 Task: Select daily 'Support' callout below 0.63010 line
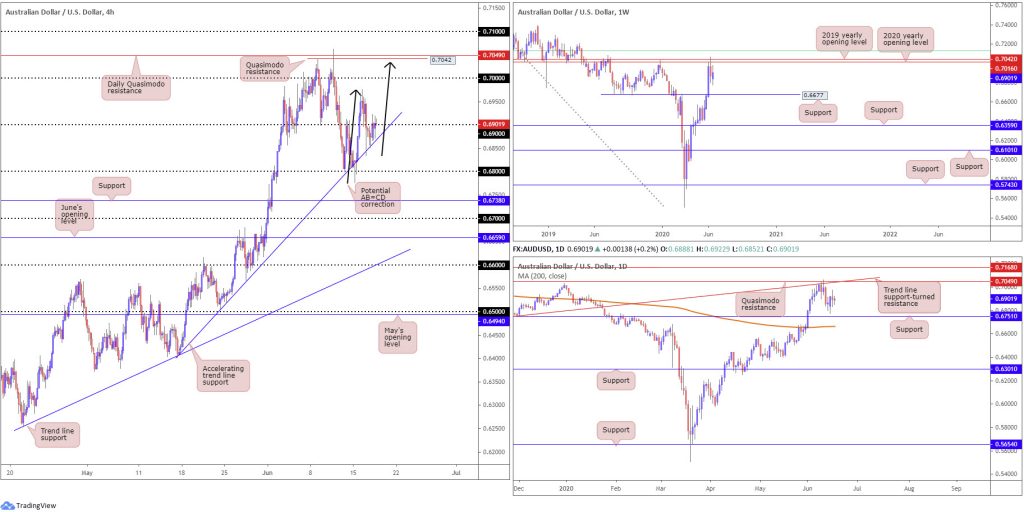coord(616,381)
